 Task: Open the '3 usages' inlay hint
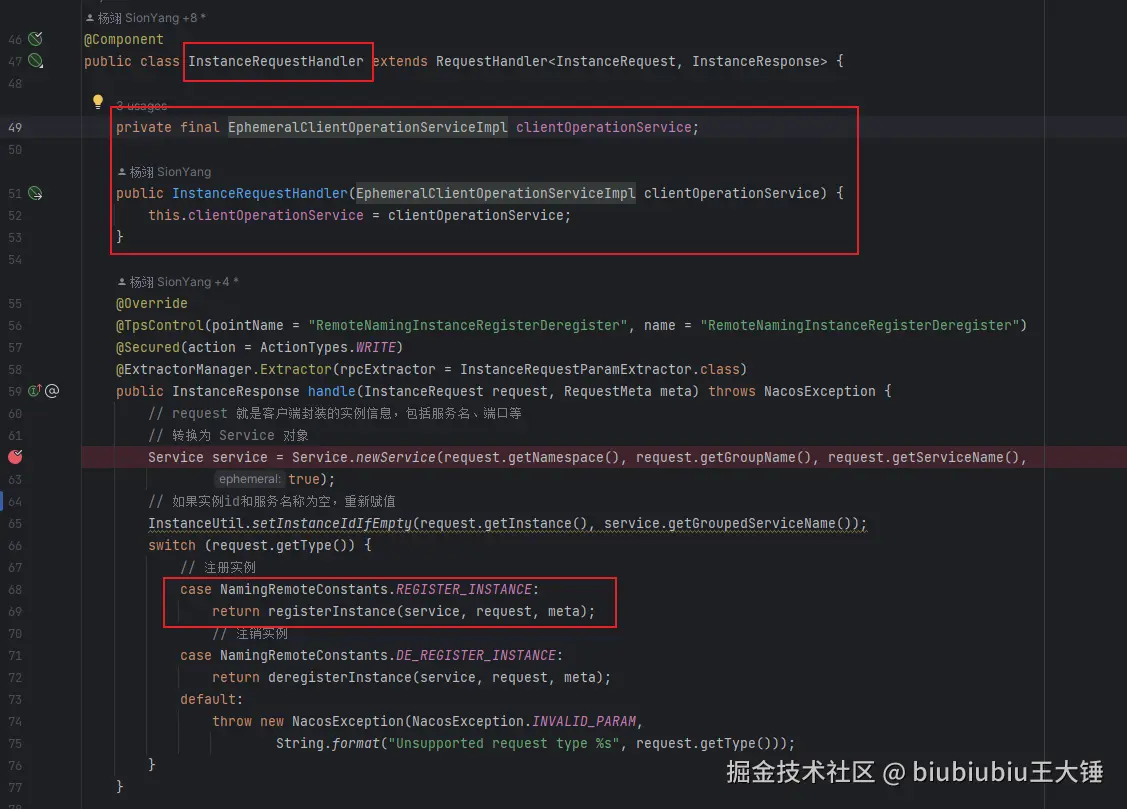point(142,106)
